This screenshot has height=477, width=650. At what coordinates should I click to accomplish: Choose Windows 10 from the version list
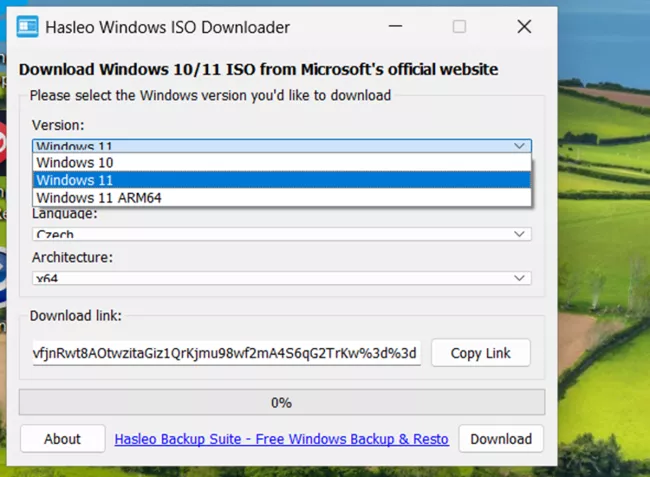point(282,162)
